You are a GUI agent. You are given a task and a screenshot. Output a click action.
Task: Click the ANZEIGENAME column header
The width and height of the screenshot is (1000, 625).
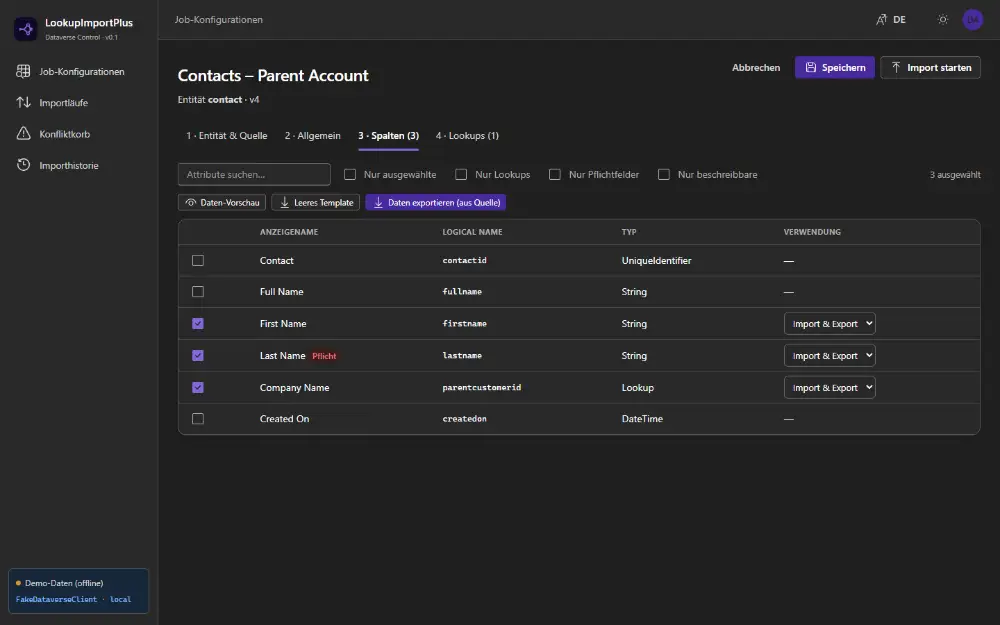point(289,232)
